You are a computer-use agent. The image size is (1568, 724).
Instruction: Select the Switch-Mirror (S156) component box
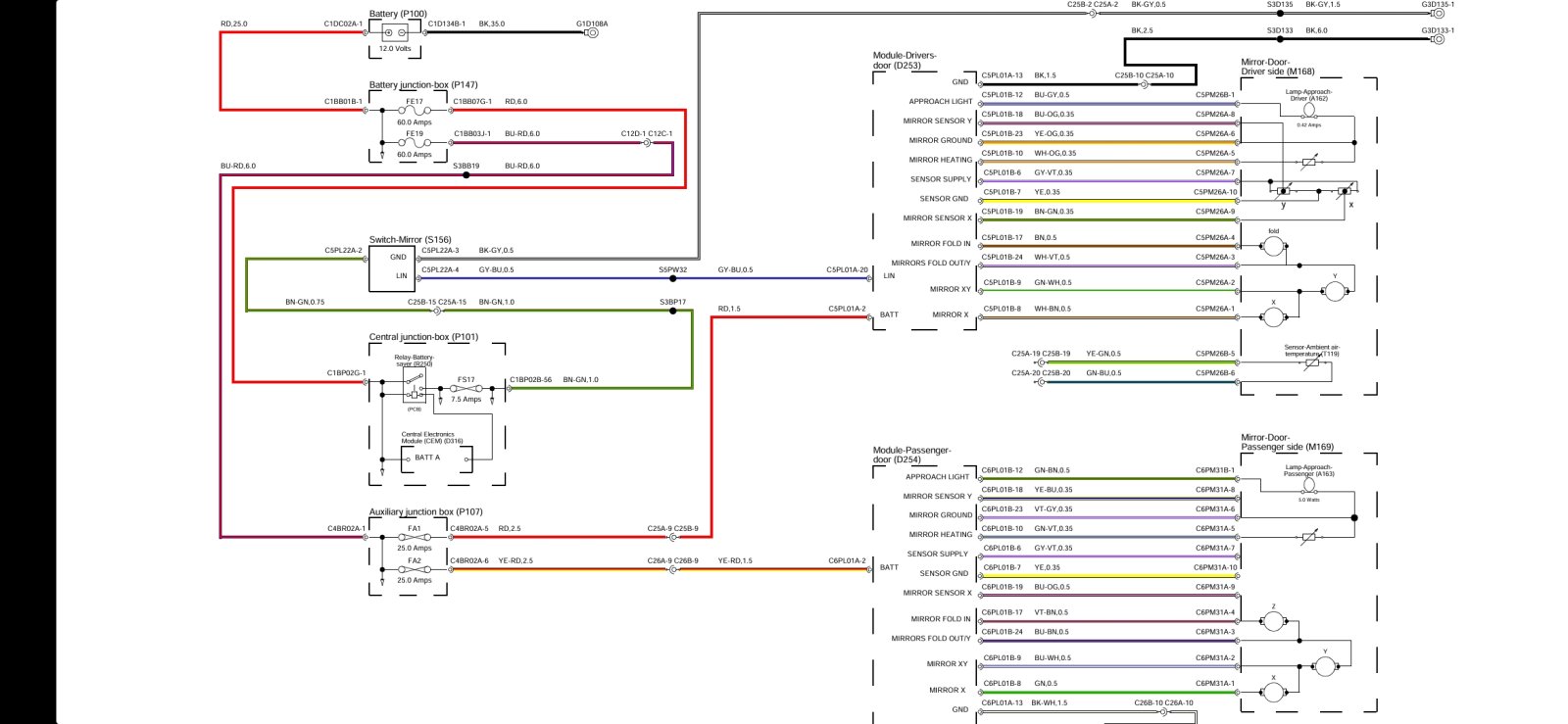[392, 268]
